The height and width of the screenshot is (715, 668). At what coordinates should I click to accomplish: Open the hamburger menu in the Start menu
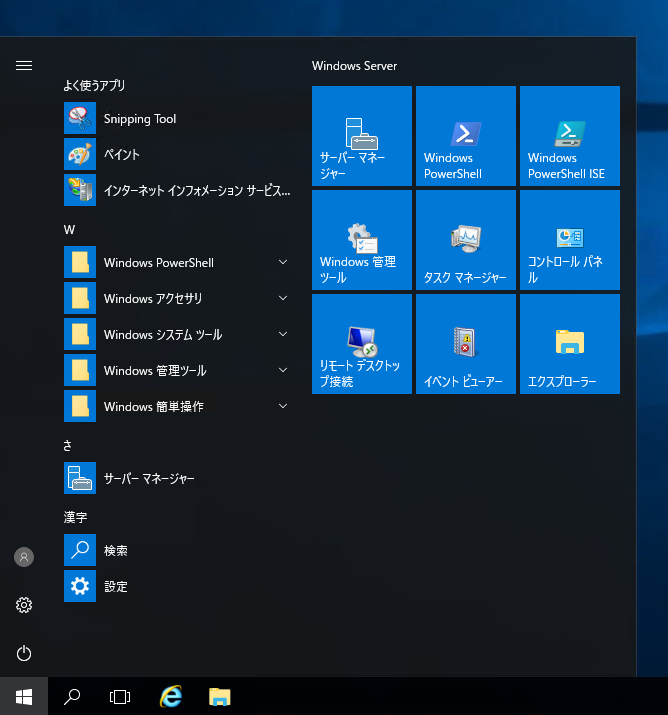click(x=24, y=66)
